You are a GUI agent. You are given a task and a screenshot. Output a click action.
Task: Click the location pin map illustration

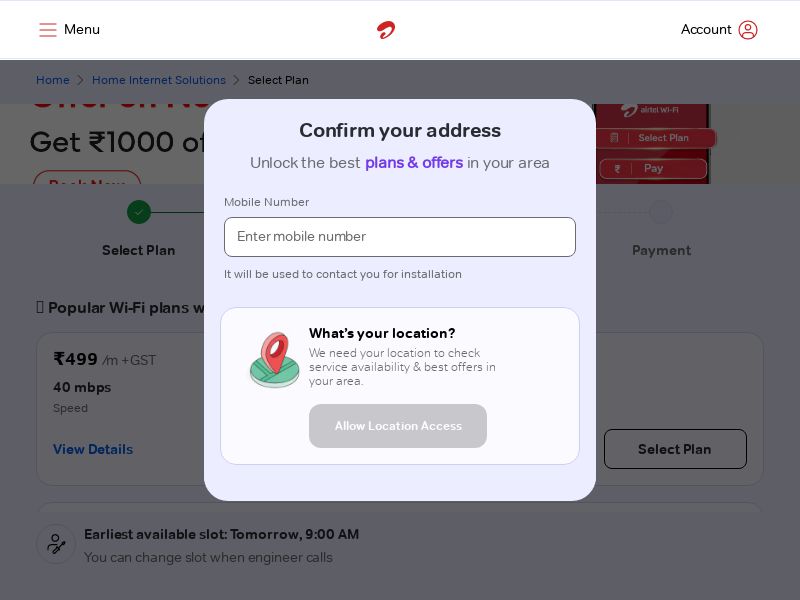(274, 360)
